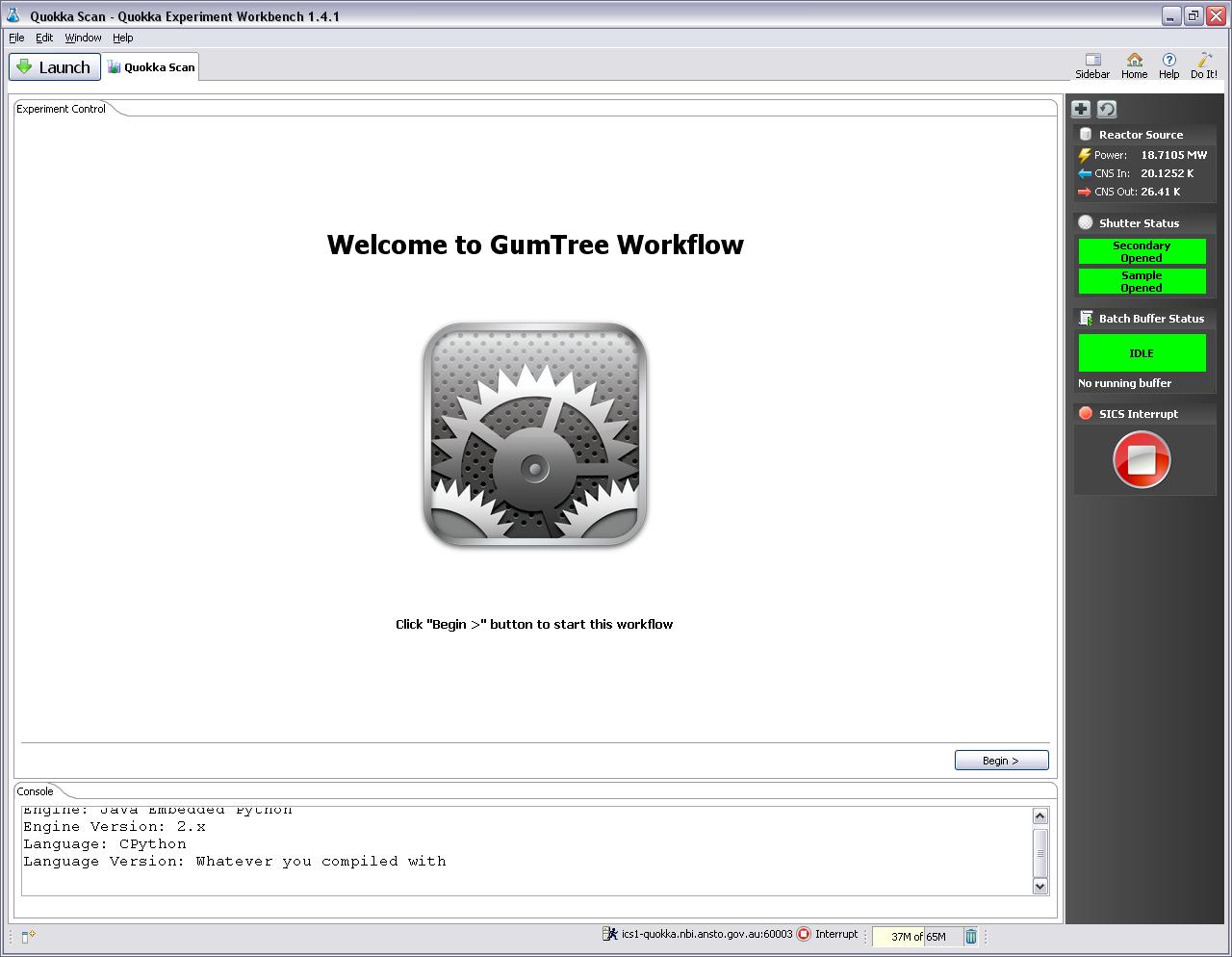The image size is (1232, 957).
Task: Switch to the Quokka Scan tab
Action: [151, 67]
